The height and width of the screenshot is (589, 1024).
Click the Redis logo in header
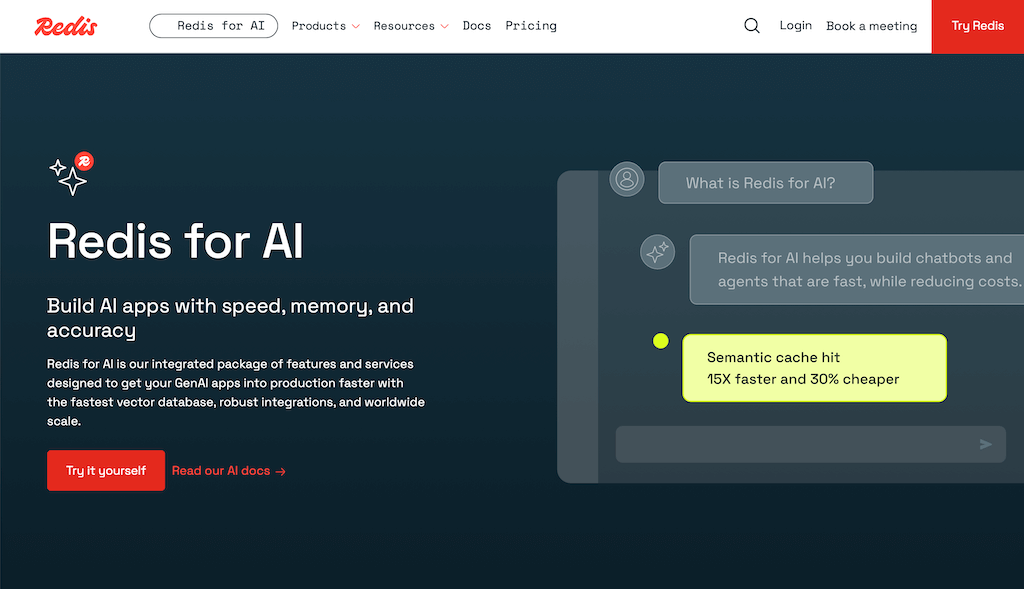pos(66,26)
